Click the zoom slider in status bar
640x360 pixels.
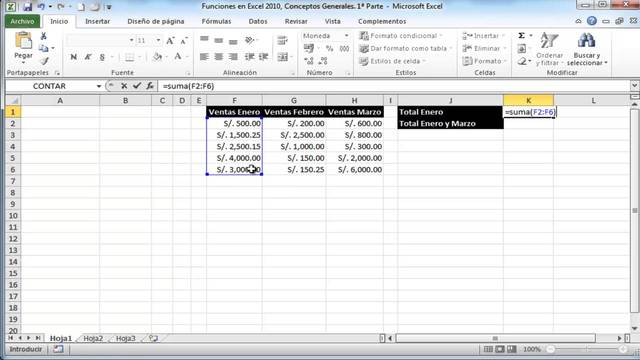click(x=587, y=349)
